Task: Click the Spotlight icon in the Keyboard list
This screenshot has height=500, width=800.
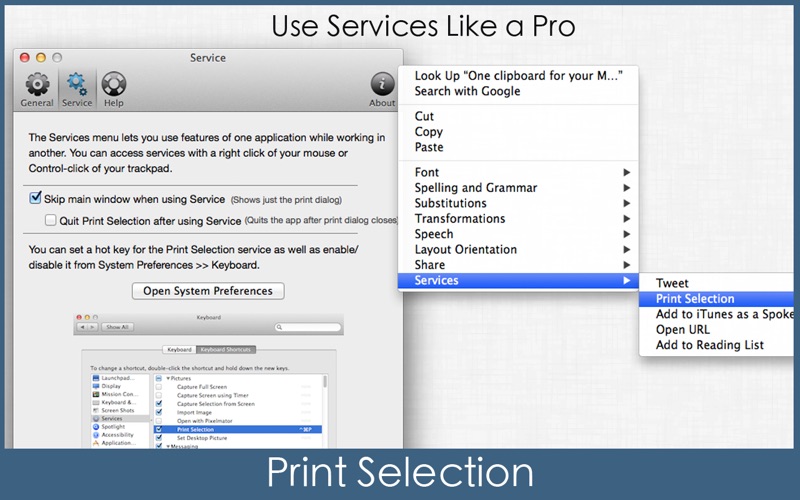Action: pyautogui.click(x=96, y=427)
